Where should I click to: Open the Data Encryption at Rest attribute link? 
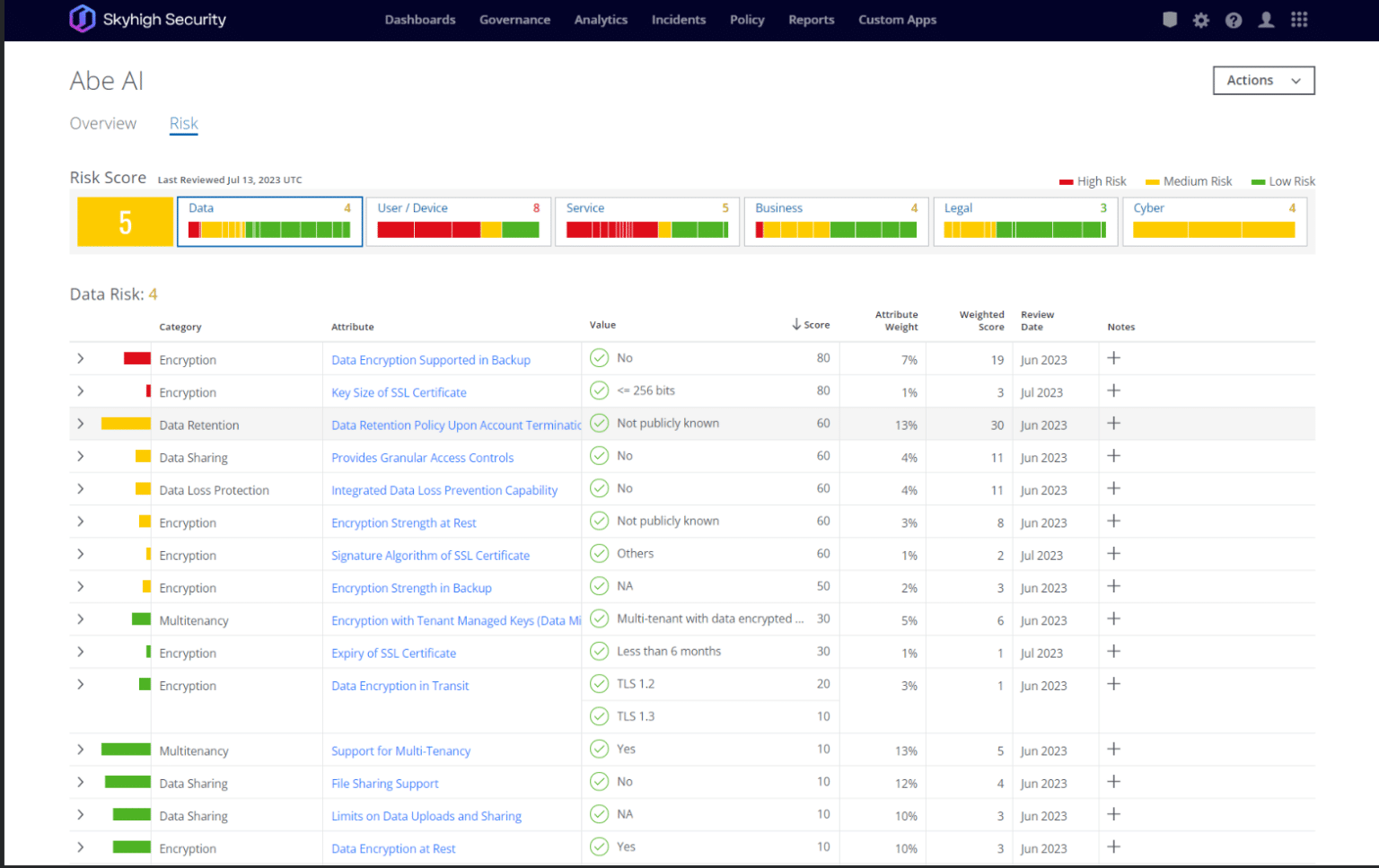click(x=393, y=848)
